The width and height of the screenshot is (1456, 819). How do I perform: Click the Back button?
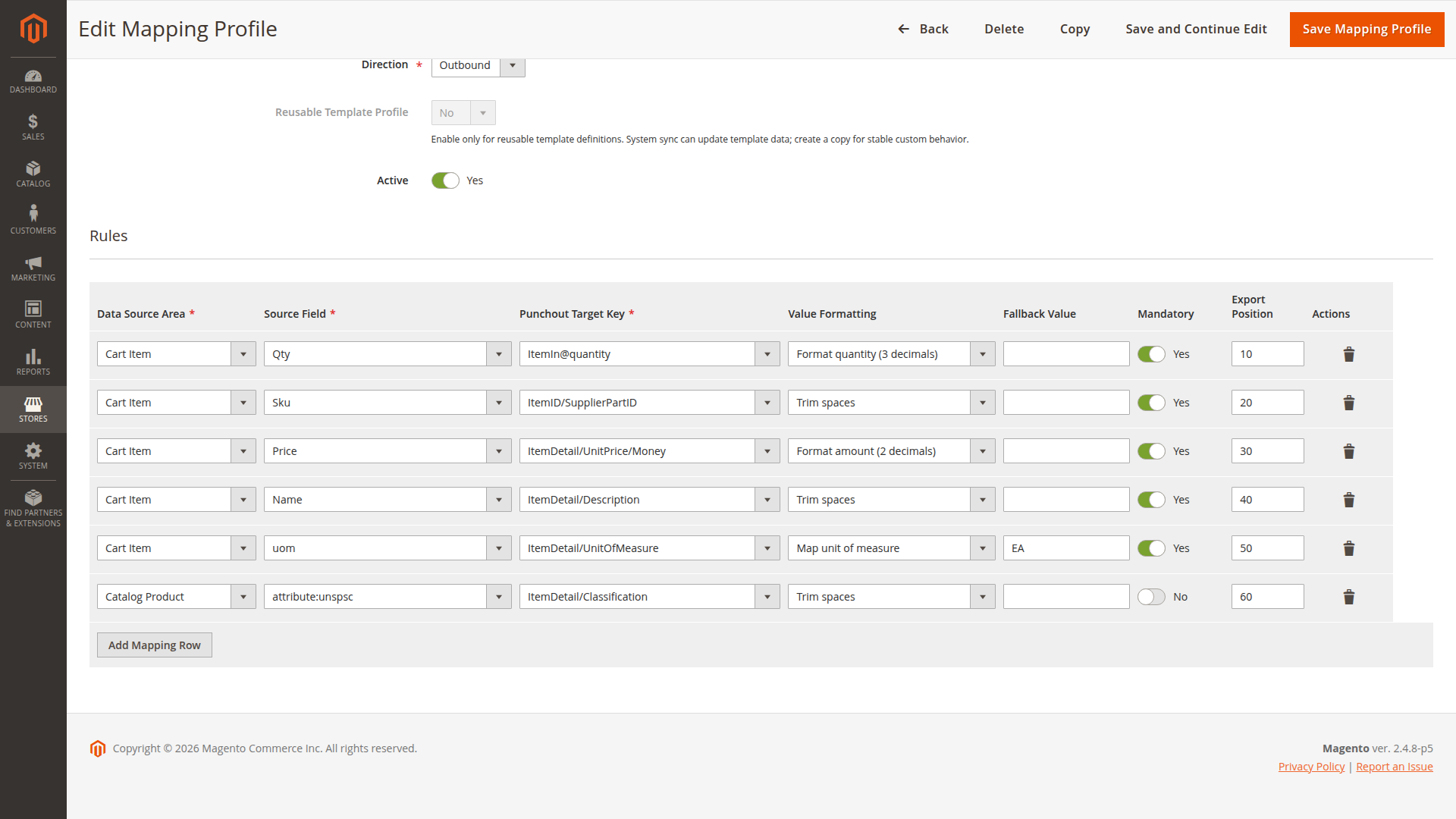click(x=923, y=29)
